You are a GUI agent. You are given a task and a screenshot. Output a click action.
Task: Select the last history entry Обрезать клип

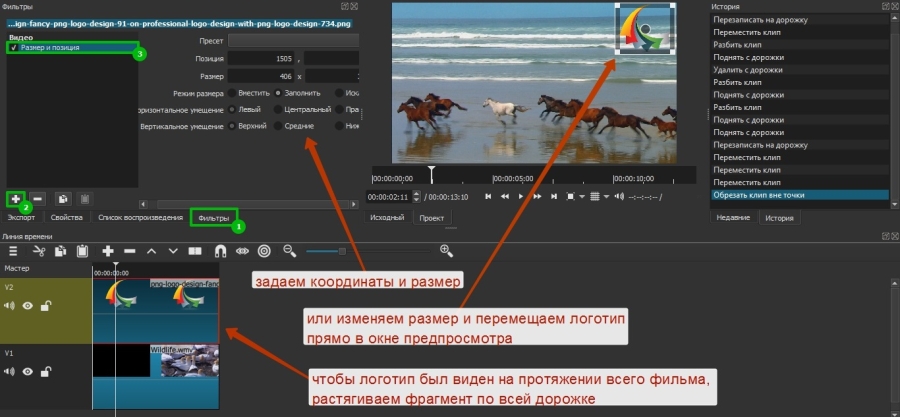point(798,195)
